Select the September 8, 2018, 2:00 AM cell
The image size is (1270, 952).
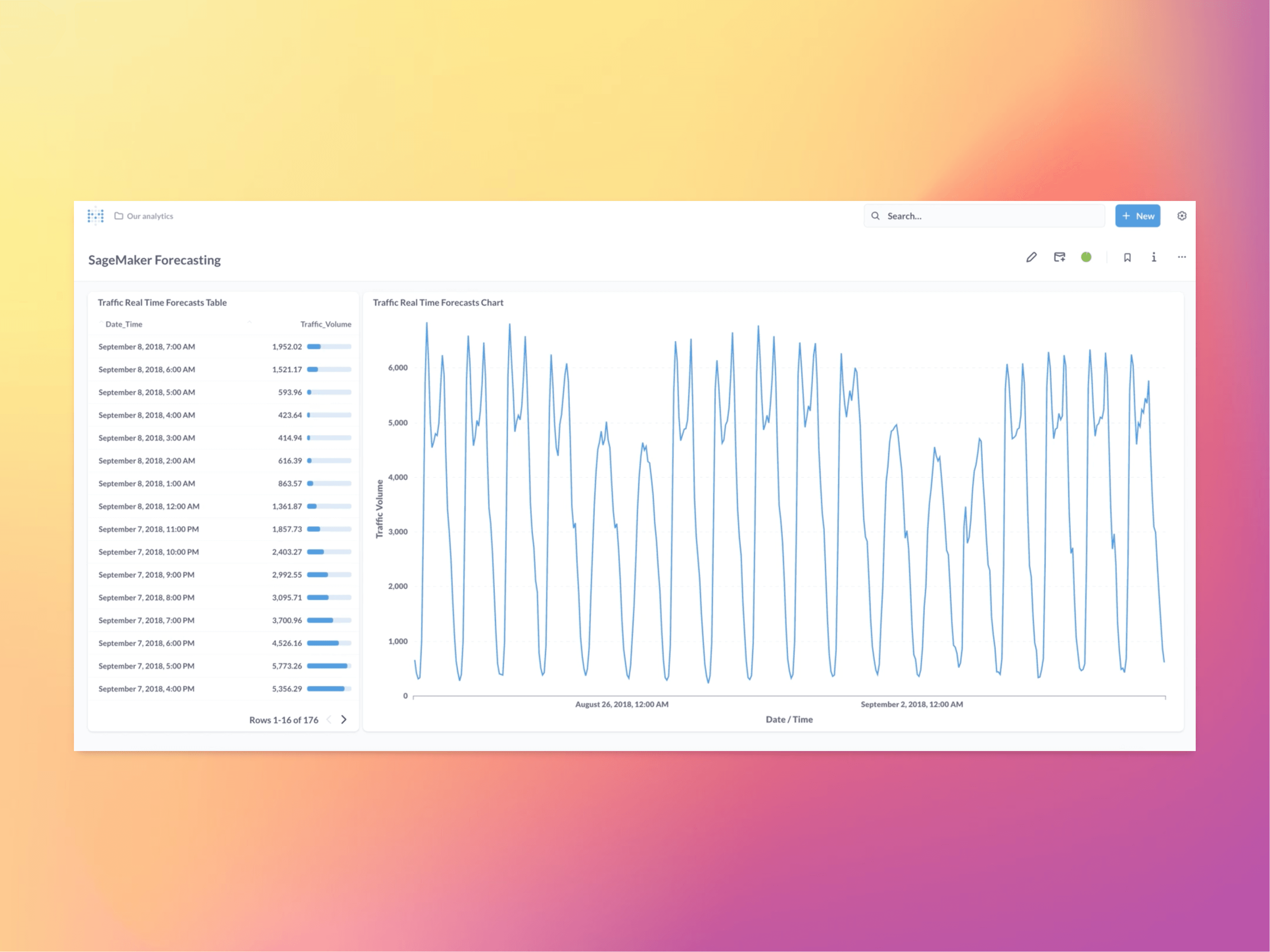pos(146,461)
